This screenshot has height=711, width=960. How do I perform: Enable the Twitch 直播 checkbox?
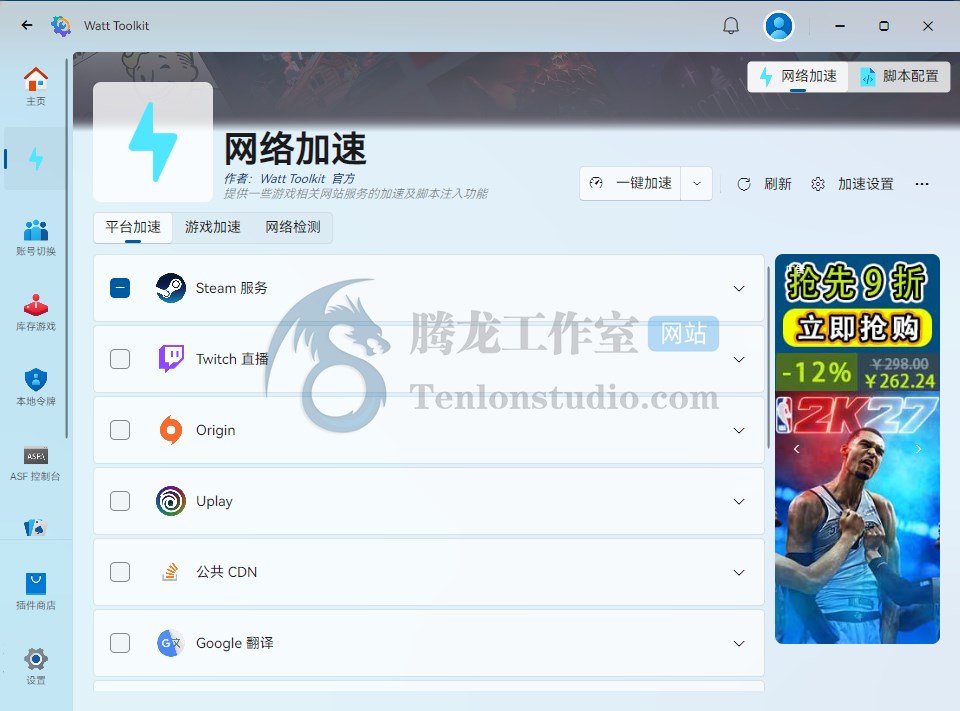pyautogui.click(x=120, y=359)
